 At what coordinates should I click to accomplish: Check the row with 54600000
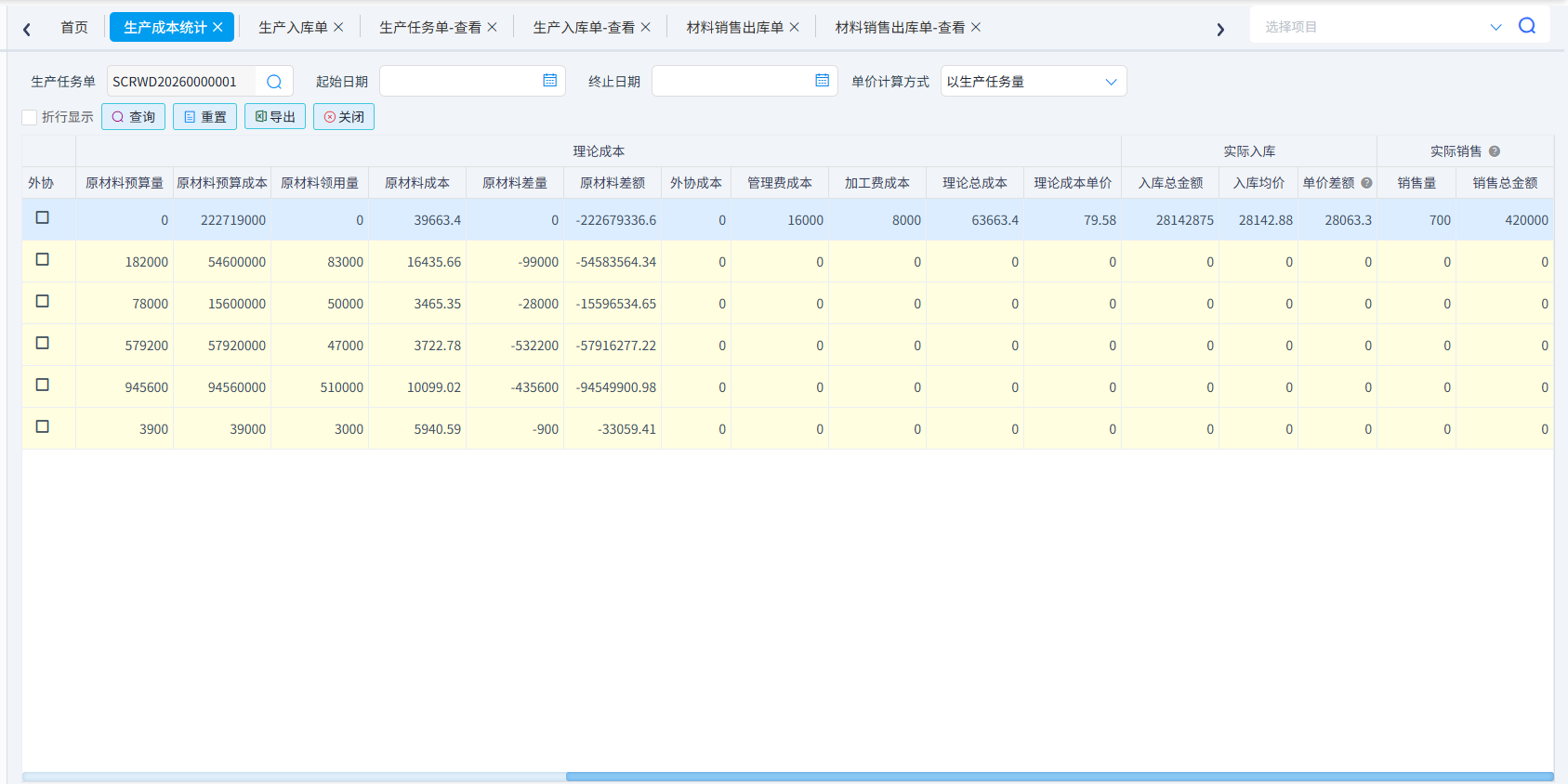(42, 259)
